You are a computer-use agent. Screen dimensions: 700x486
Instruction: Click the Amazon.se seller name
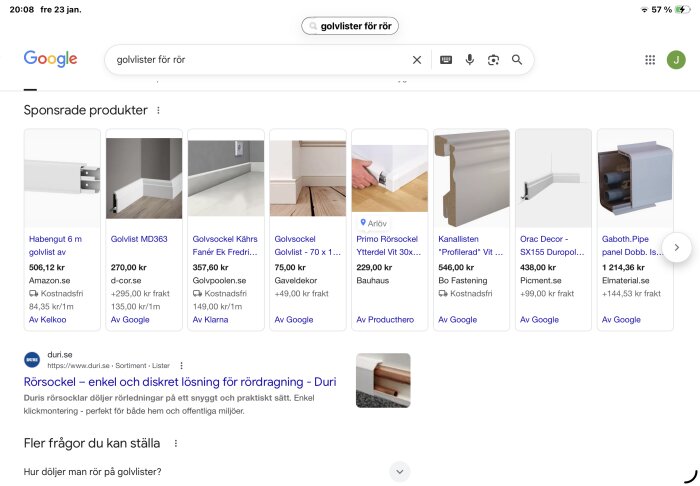click(50, 281)
